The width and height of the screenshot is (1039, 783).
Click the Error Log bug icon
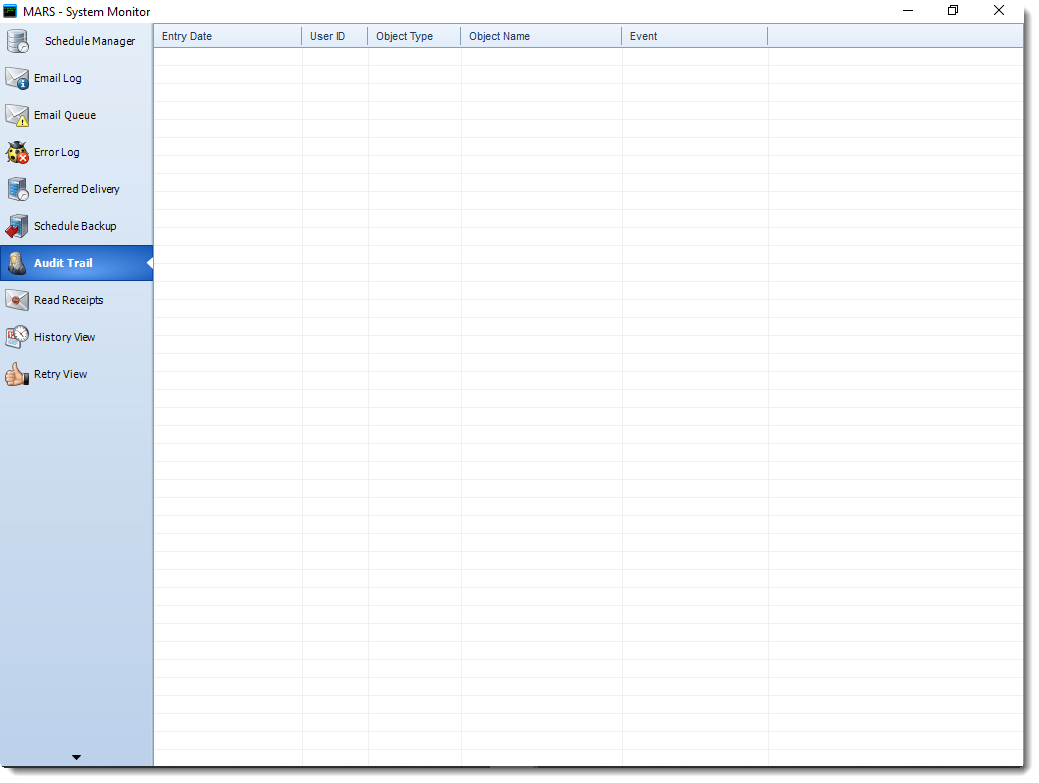tap(17, 152)
